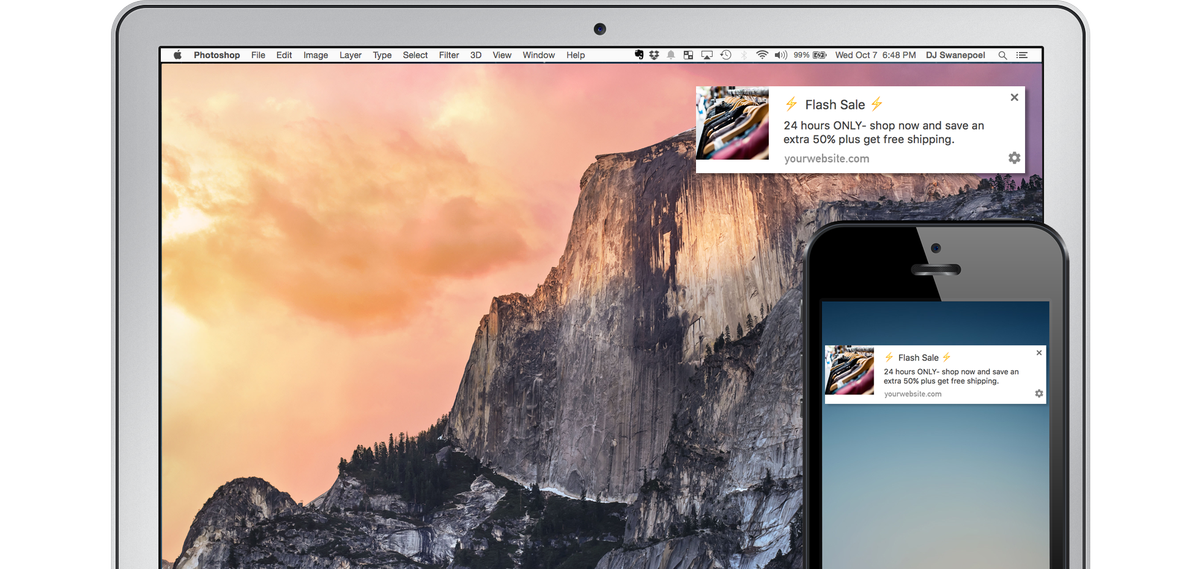The height and width of the screenshot is (569, 1200).
Task: Open the Type menu
Action: click(382, 55)
